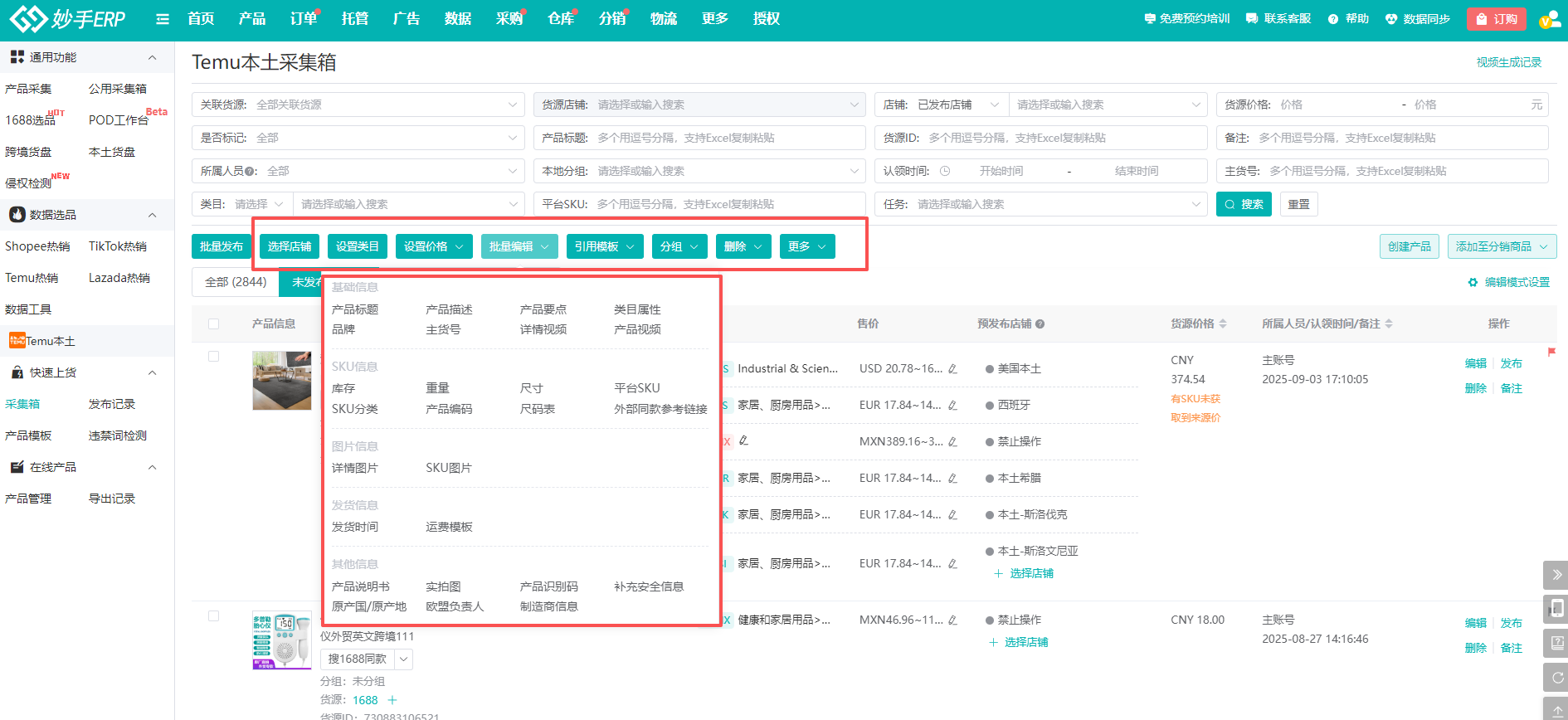Click the floating panel collapse arrows icon

pos(1556,575)
